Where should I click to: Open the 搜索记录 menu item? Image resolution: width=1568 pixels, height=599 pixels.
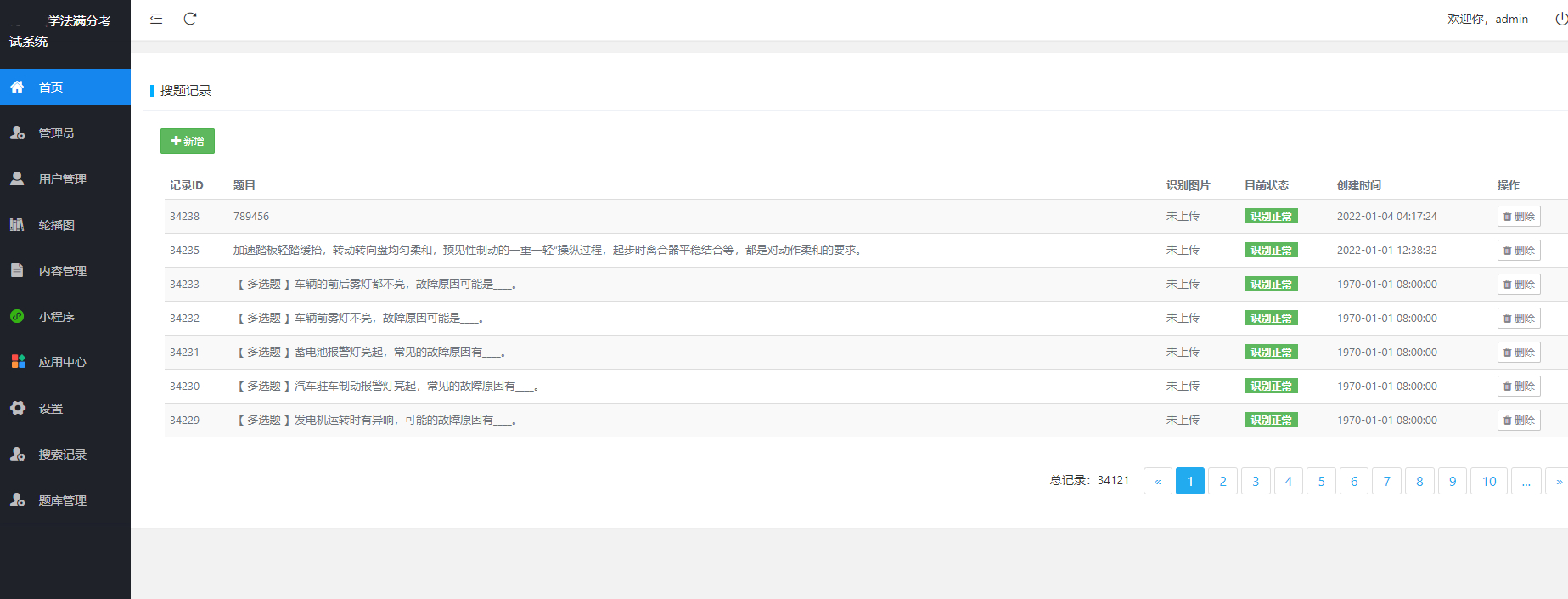(65, 454)
